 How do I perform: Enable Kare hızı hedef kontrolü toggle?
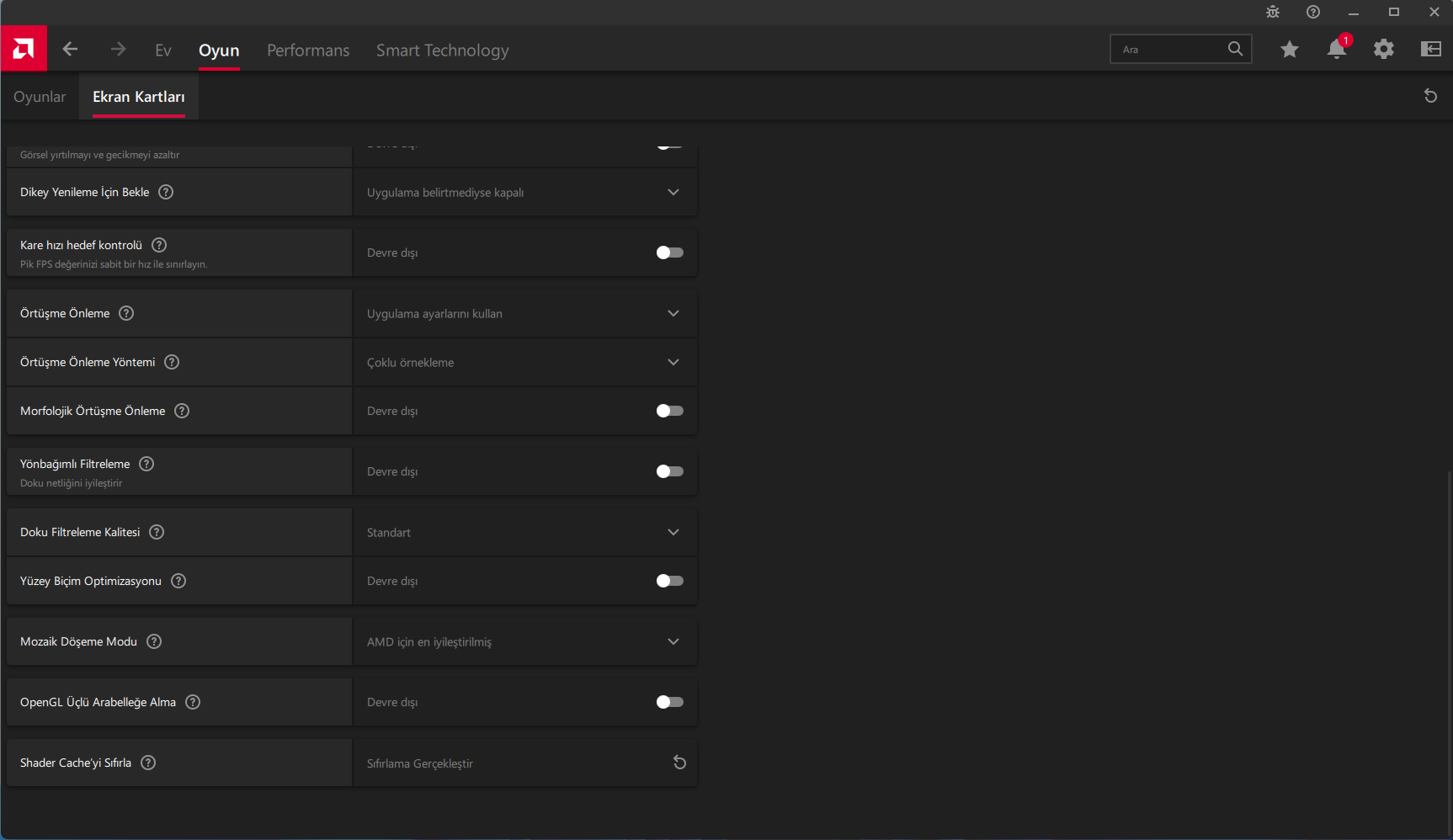669,253
